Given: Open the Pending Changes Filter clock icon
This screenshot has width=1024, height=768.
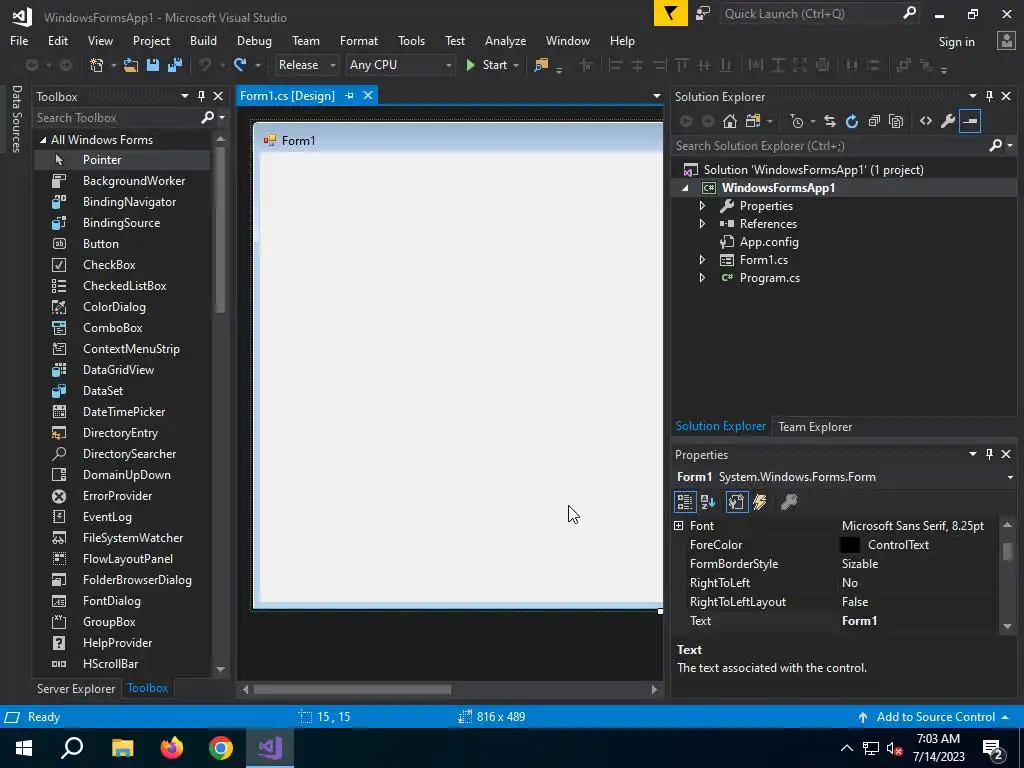Looking at the screenshot, I should click(x=797, y=121).
